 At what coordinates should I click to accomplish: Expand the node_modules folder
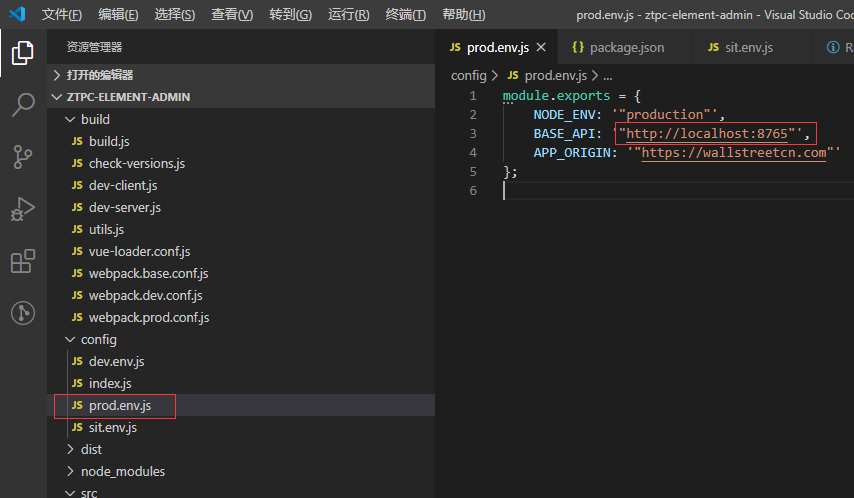(241, 471)
